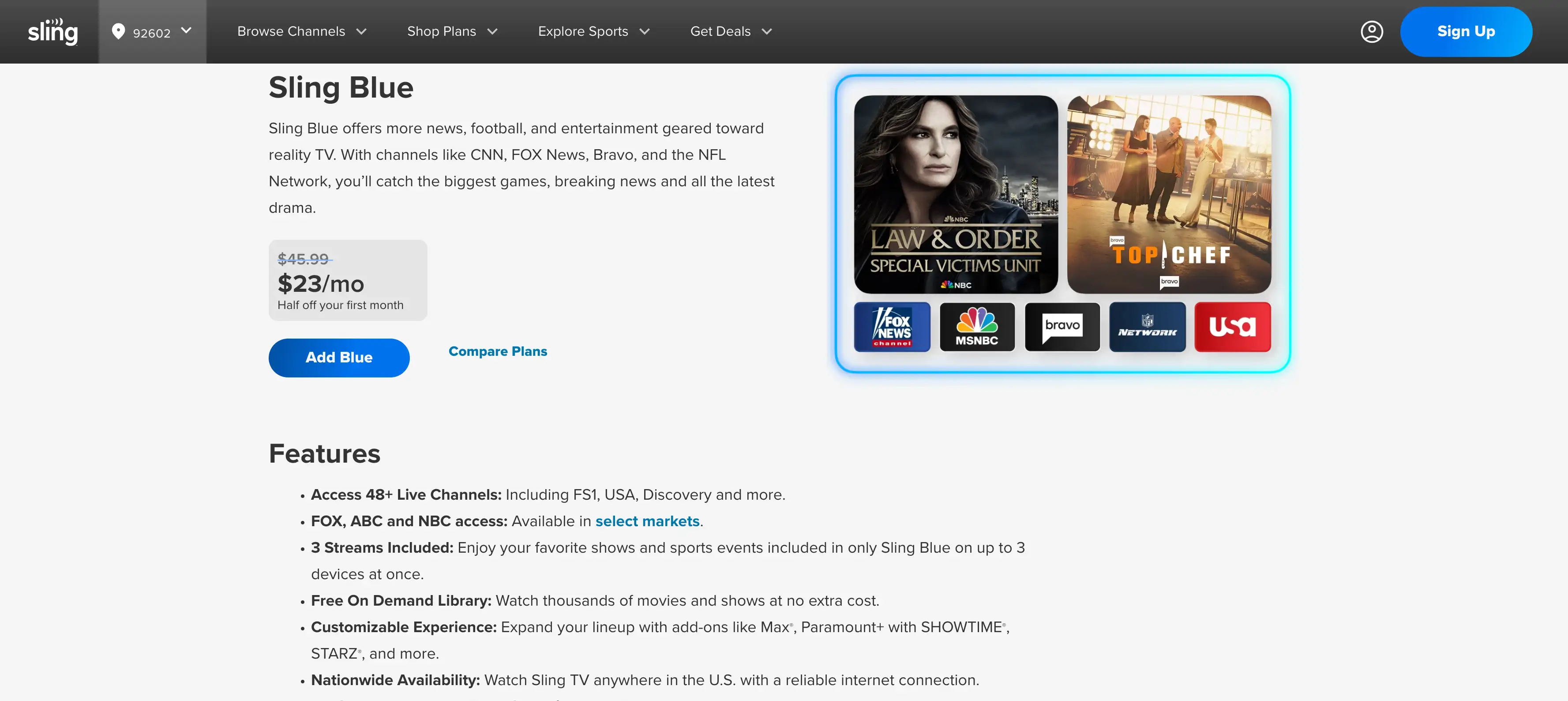Image resolution: width=1568 pixels, height=701 pixels.
Task: Open the Compare Plans link
Action: coord(497,351)
